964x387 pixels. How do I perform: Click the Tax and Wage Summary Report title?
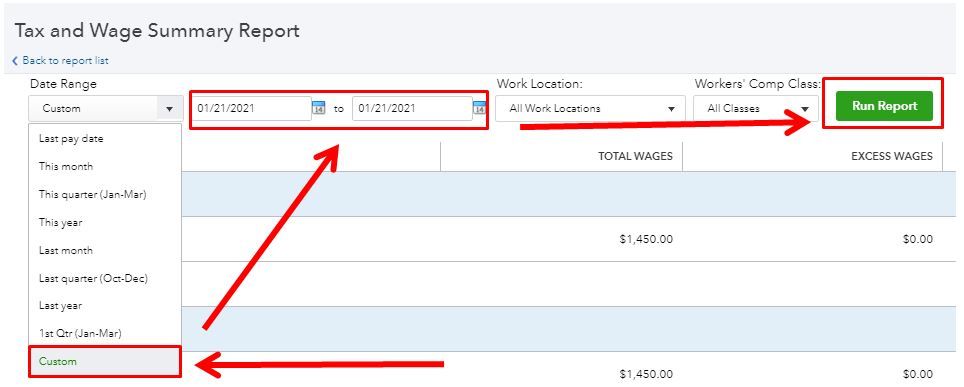coord(157,31)
